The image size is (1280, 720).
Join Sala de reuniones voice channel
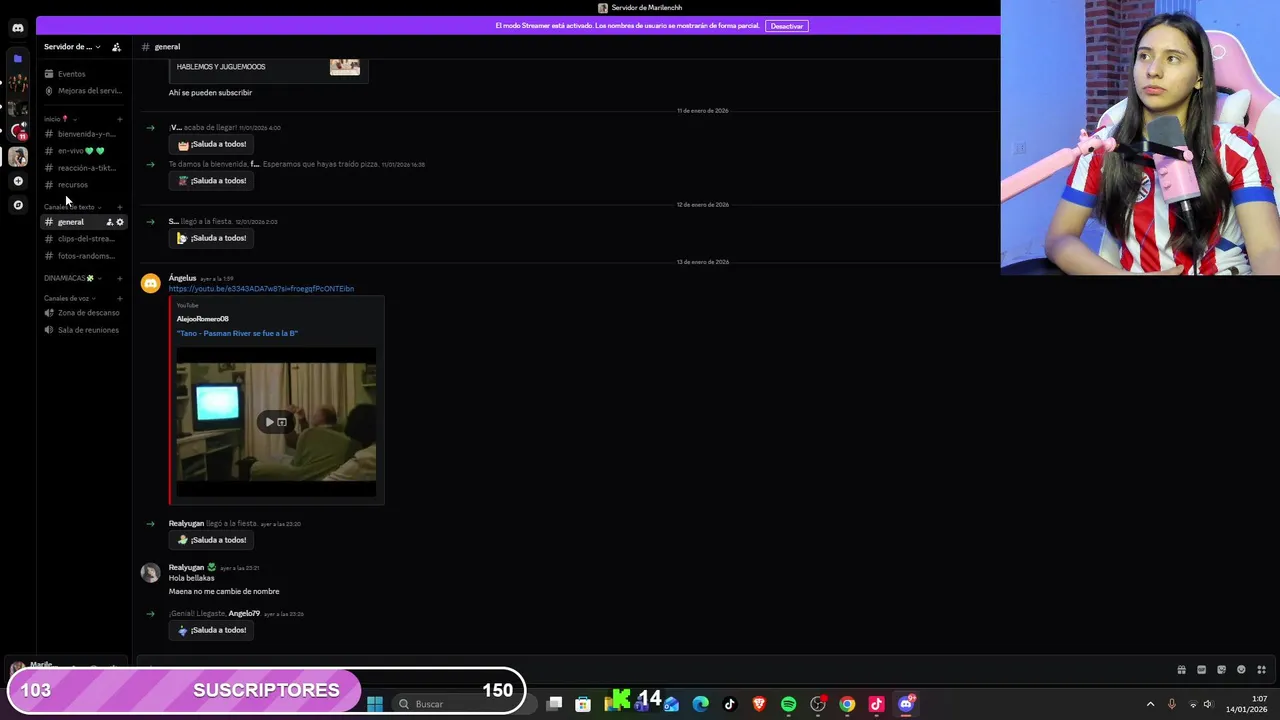pyautogui.click(x=84, y=330)
